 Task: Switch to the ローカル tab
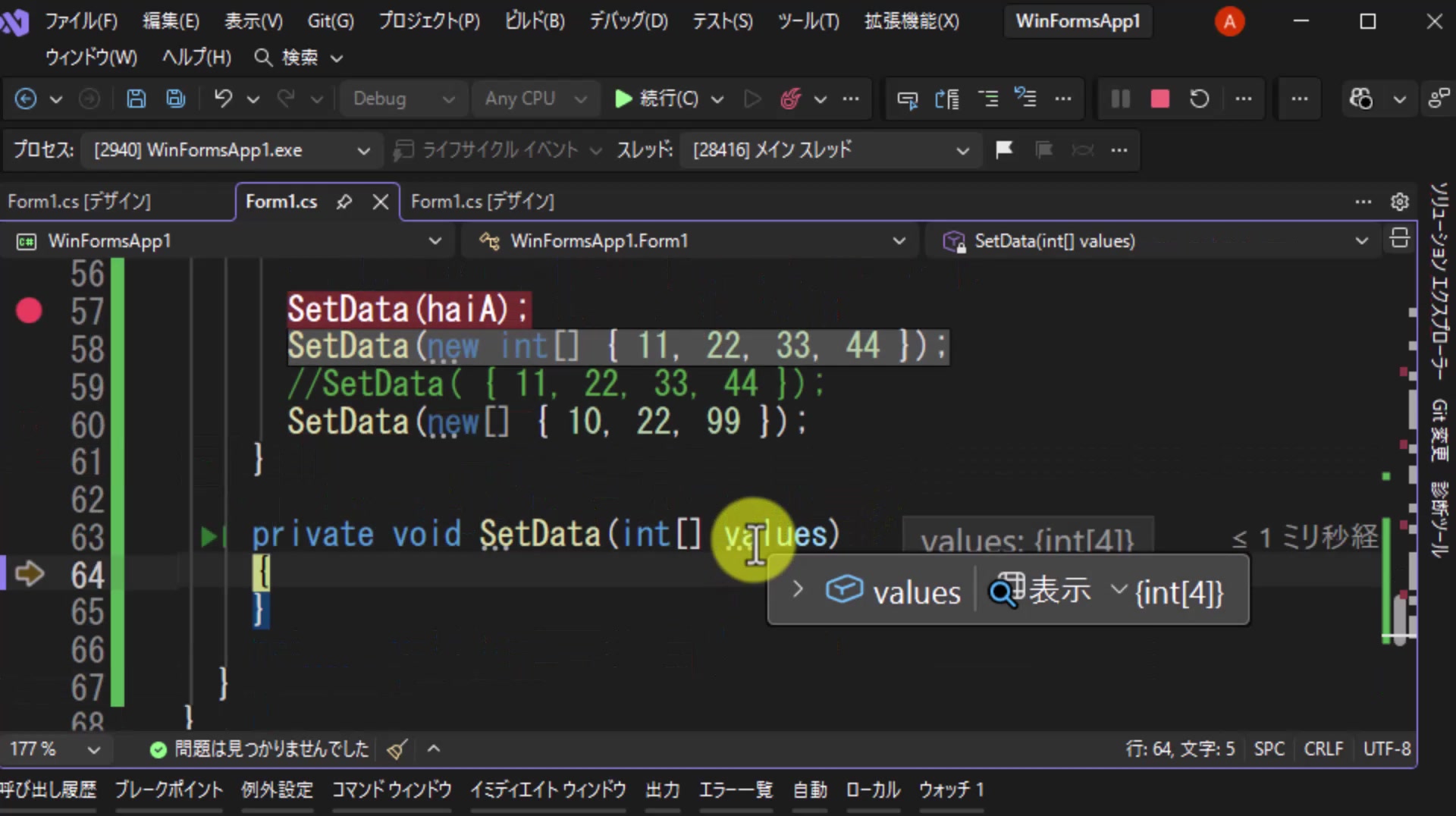873,790
